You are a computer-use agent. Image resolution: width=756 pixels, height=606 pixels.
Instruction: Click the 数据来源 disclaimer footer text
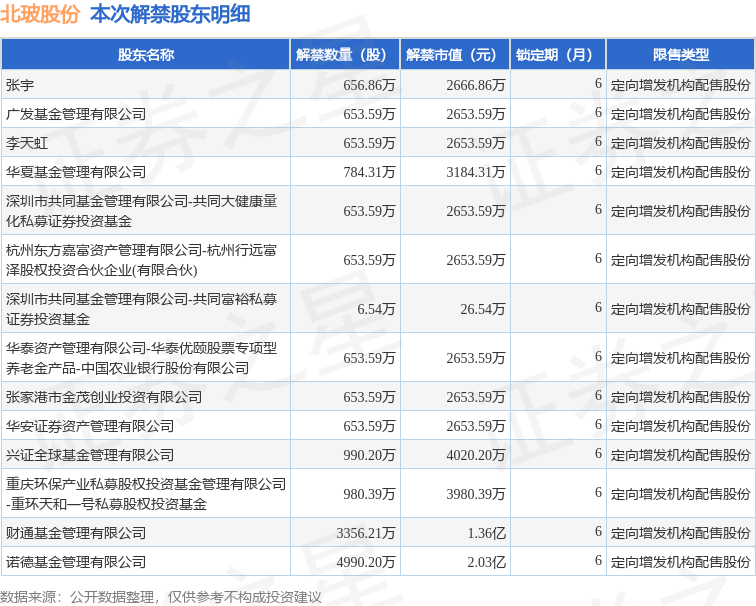point(161,597)
